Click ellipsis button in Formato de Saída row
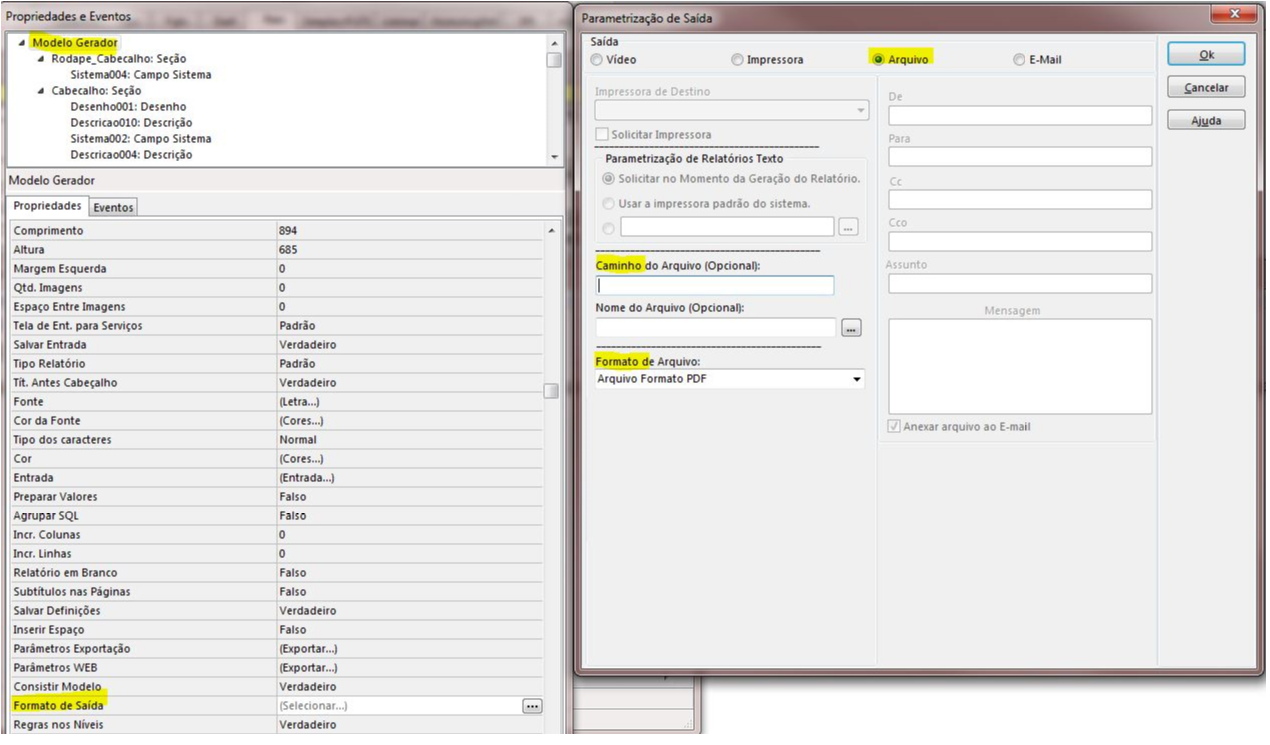Screen dimensions: 1270x745 pos(532,706)
